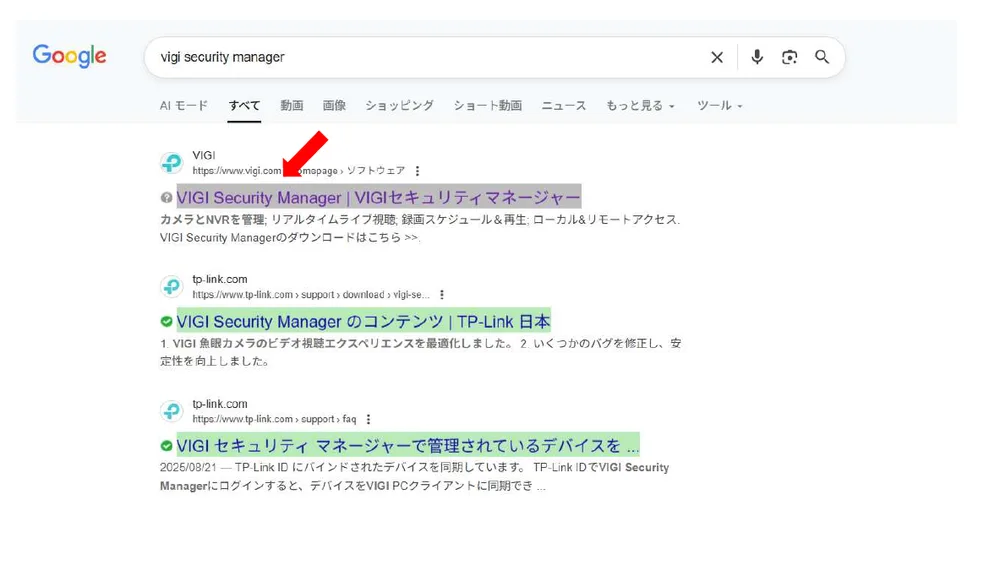Screen dimensions: 1000x576
Task: Open the ショート動画 tab
Action: [x=488, y=105]
